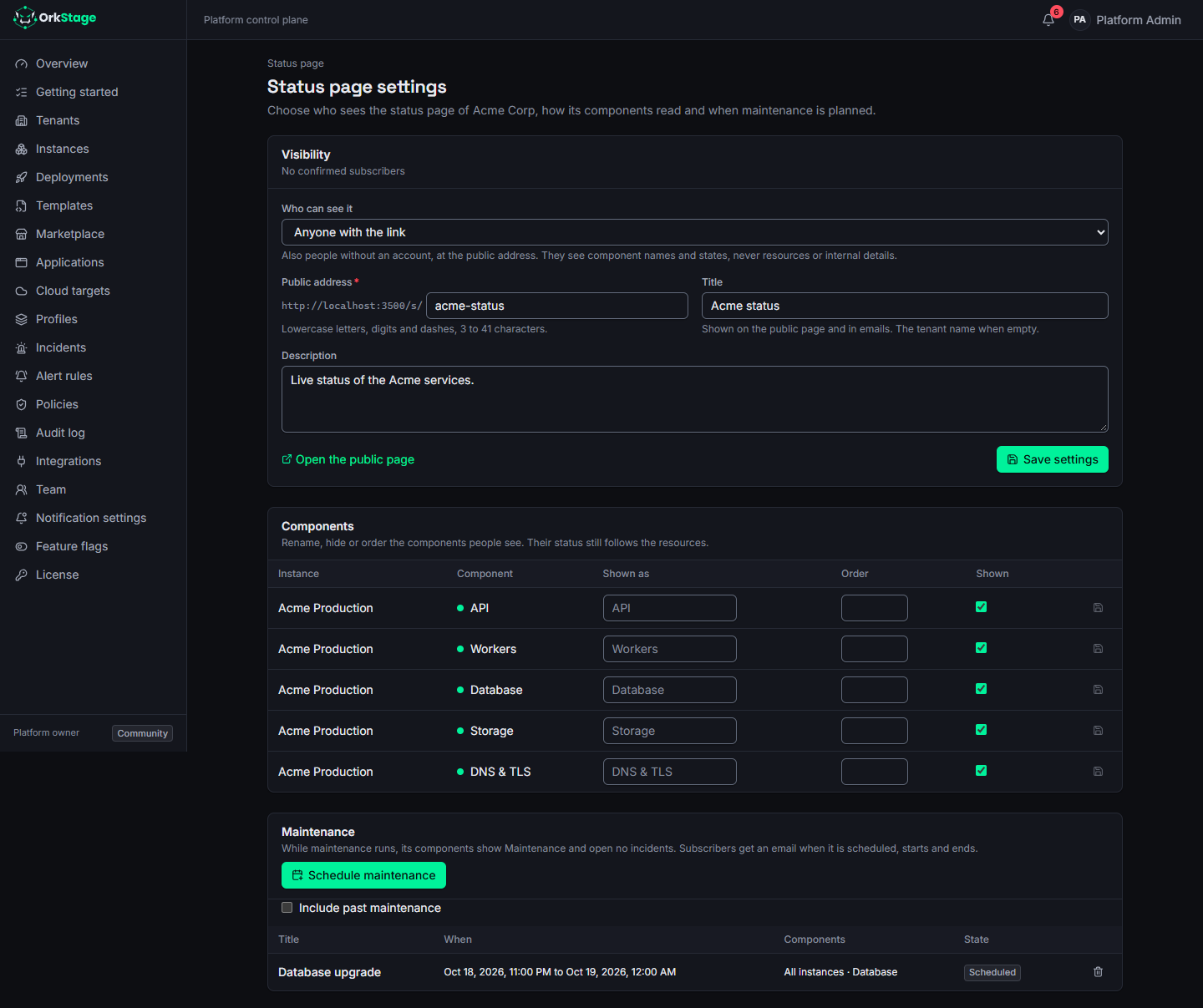1203x1008 pixels.
Task: Save the API component row
Action: click(x=1099, y=608)
